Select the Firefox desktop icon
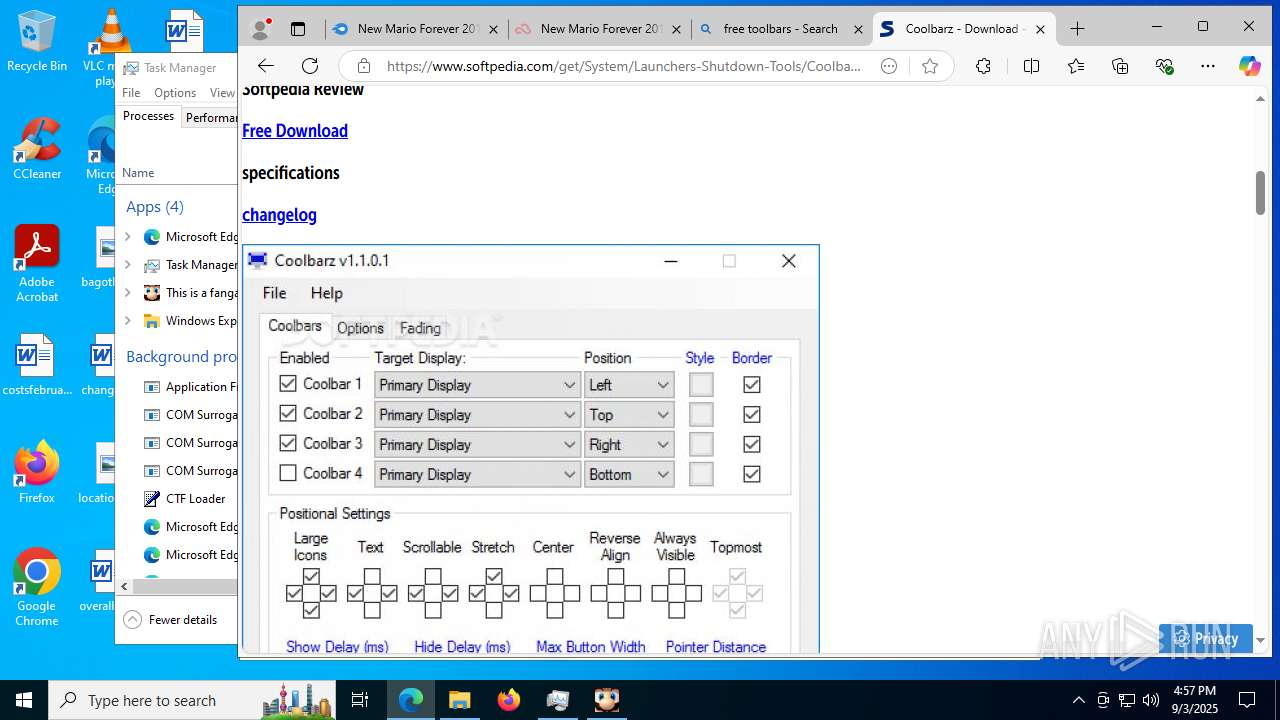 pos(37,472)
